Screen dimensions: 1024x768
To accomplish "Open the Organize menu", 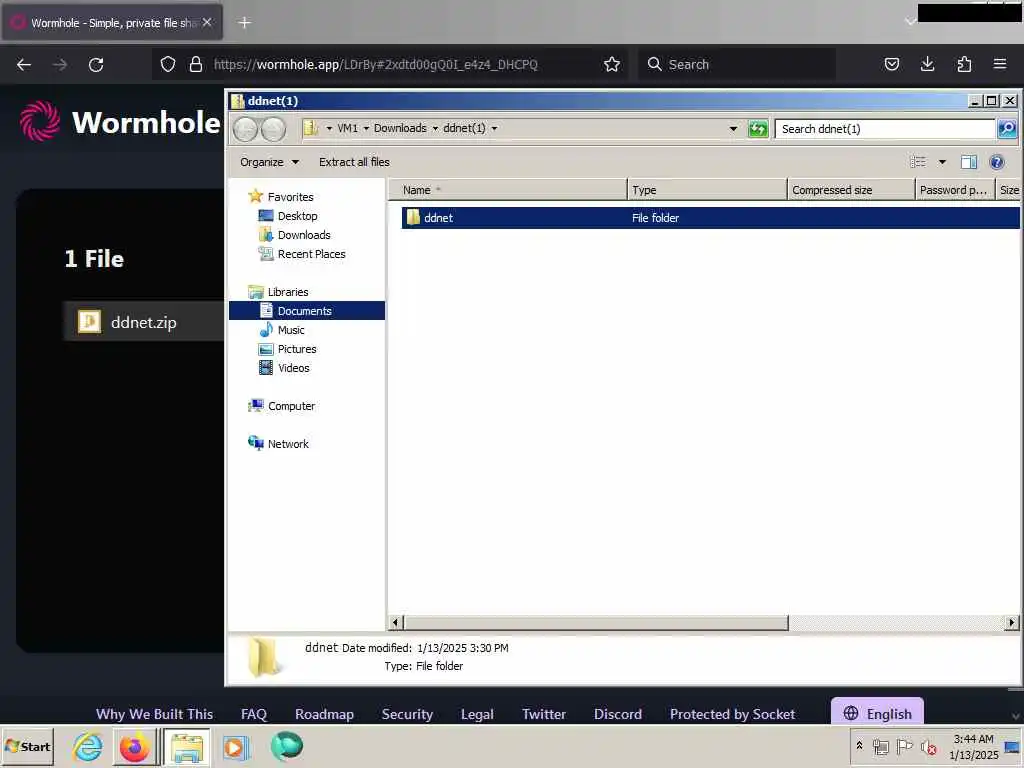I will (269, 162).
